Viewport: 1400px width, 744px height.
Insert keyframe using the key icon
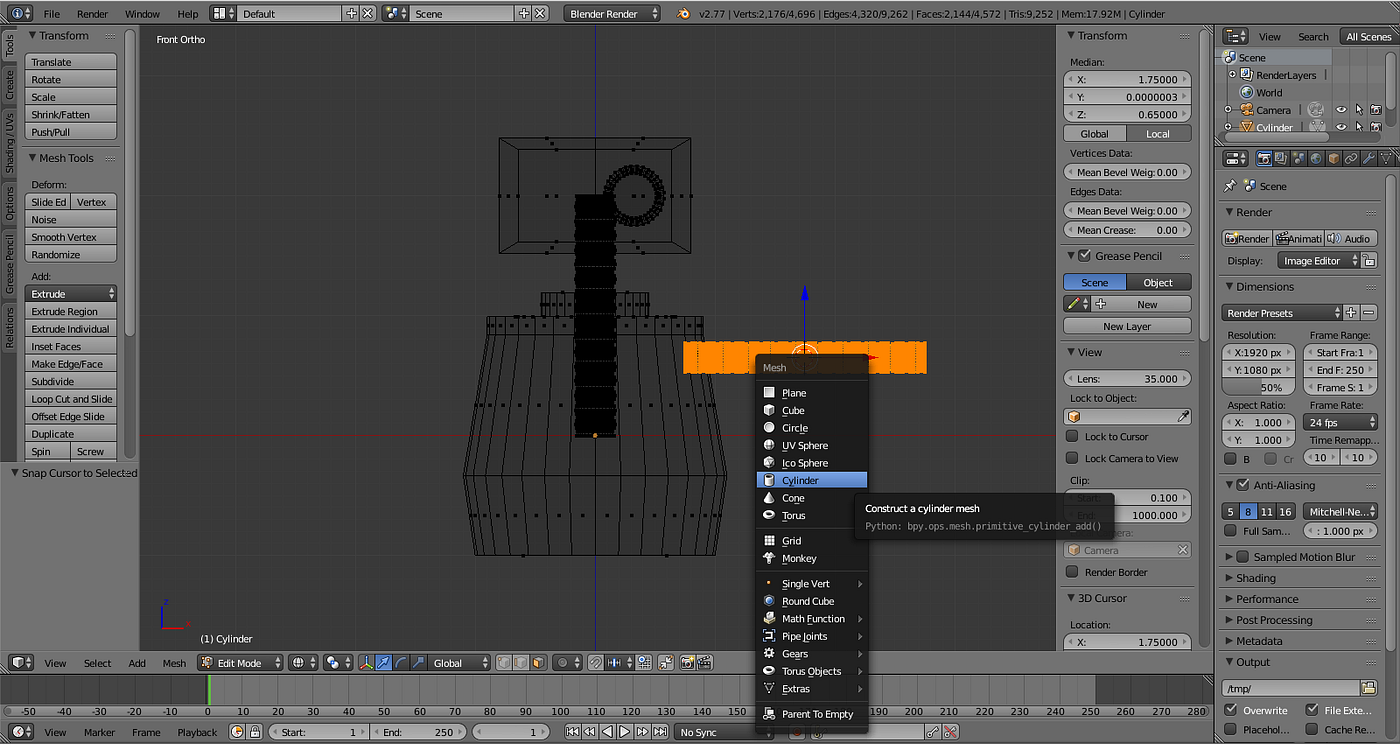click(x=932, y=732)
